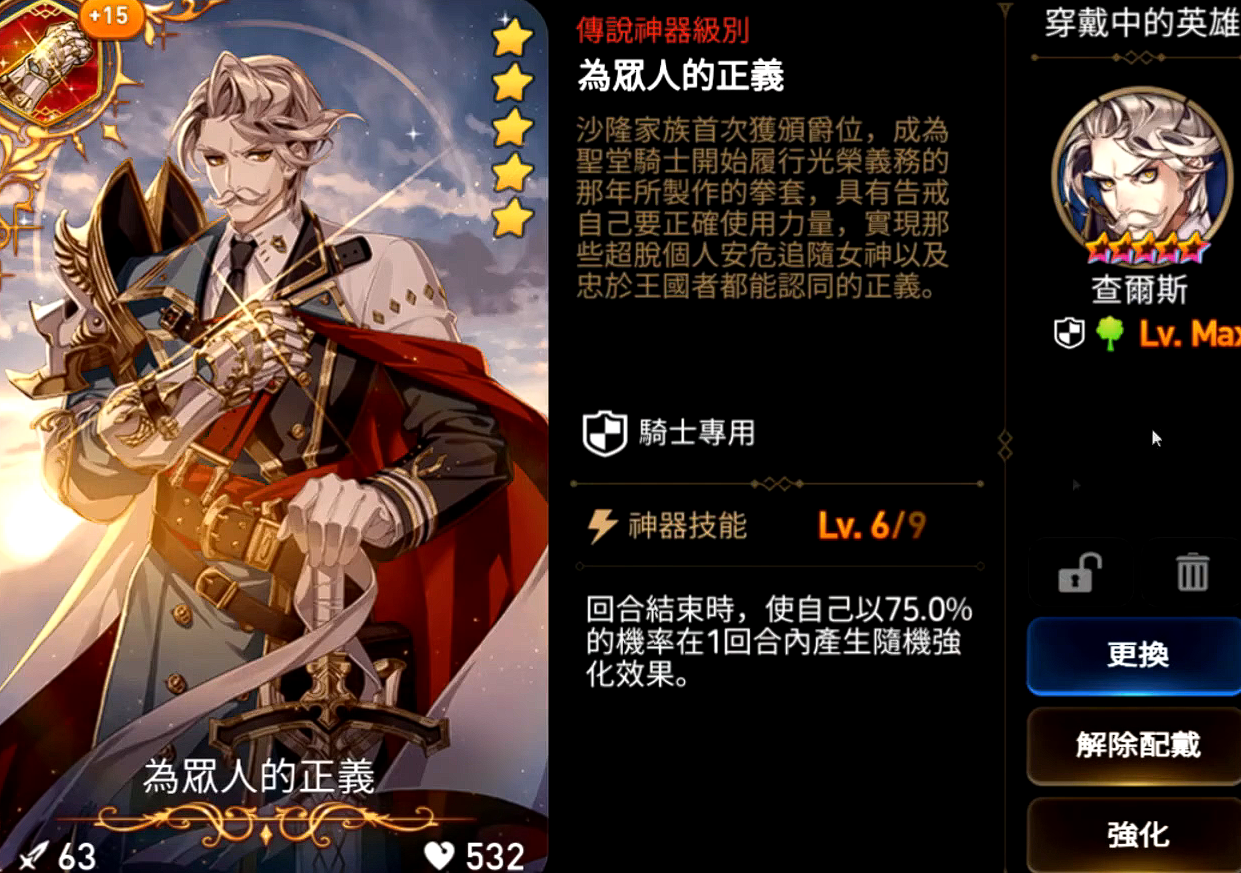Select the artifact title 為眾人的正義
Screen dimensions: 1241x873
[x=681, y=77]
